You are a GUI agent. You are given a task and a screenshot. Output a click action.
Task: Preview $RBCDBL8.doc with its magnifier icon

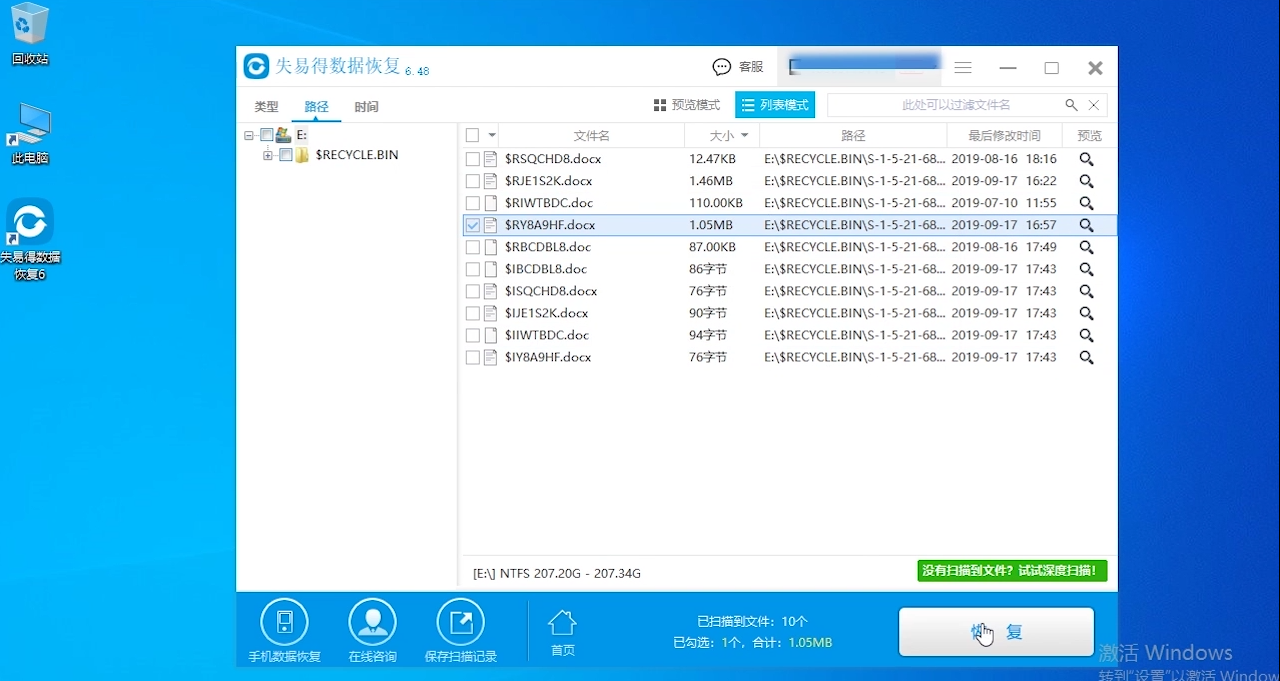pyautogui.click(x=1086, y=247)
